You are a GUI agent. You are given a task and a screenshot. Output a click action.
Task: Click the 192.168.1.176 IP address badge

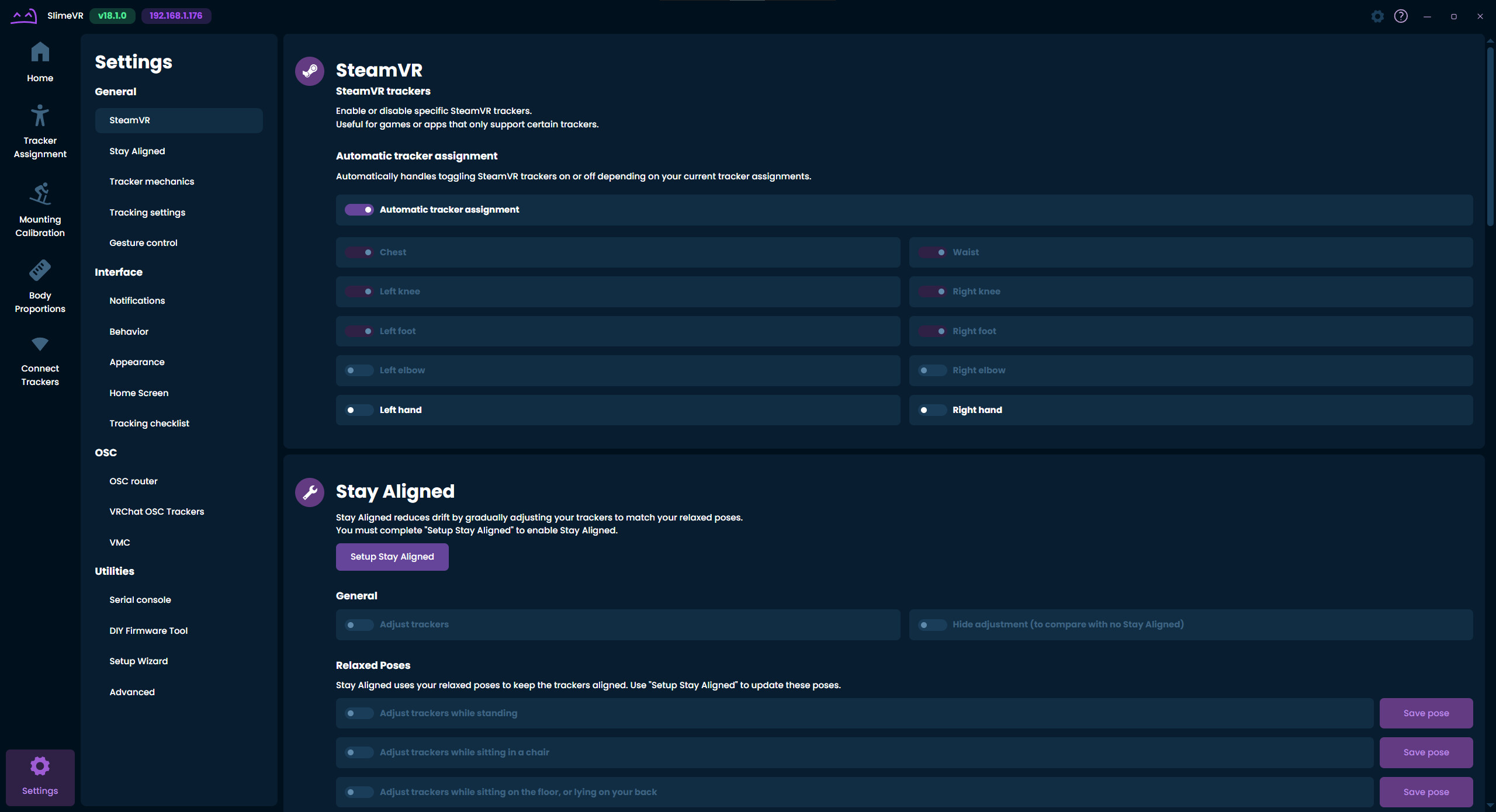click(x=176, y=16)
